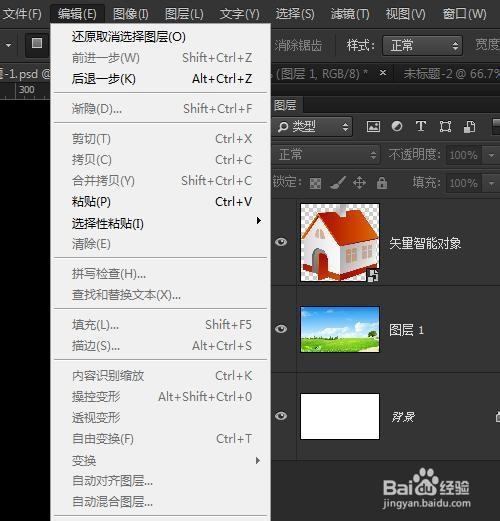This screenshot has width=500, height=521.
Task: Choose 自动对齐图层... menu entry
Action: pyautogui.click(x=161, y=481)
